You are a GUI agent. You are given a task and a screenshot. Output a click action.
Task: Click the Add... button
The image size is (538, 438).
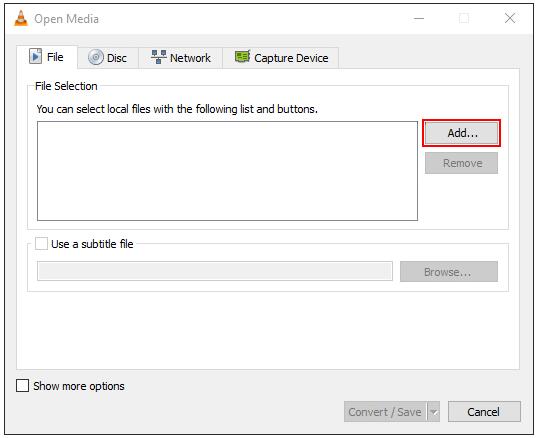tap(461, 133)
